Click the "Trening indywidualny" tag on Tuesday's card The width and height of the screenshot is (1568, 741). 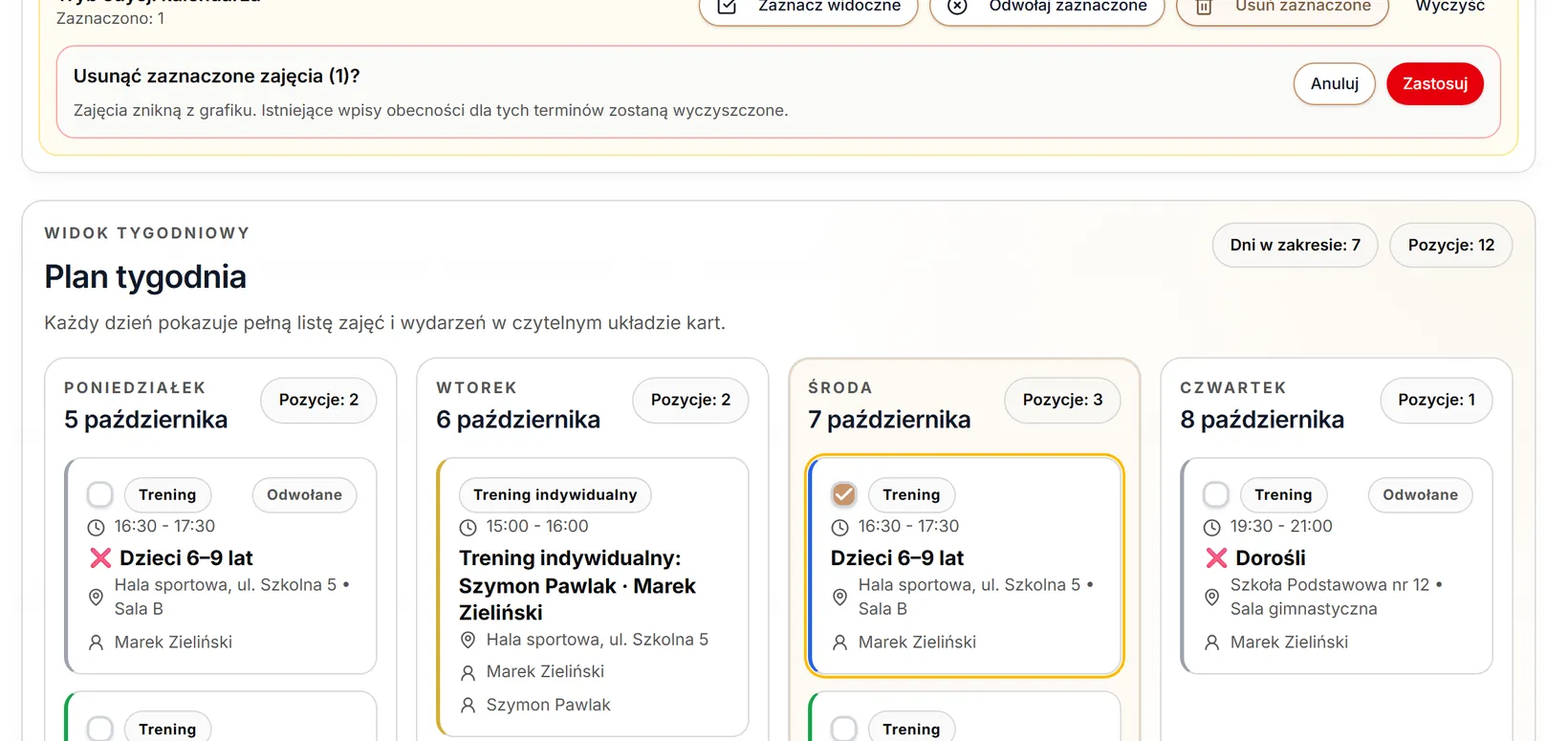(x=555, y=494)
